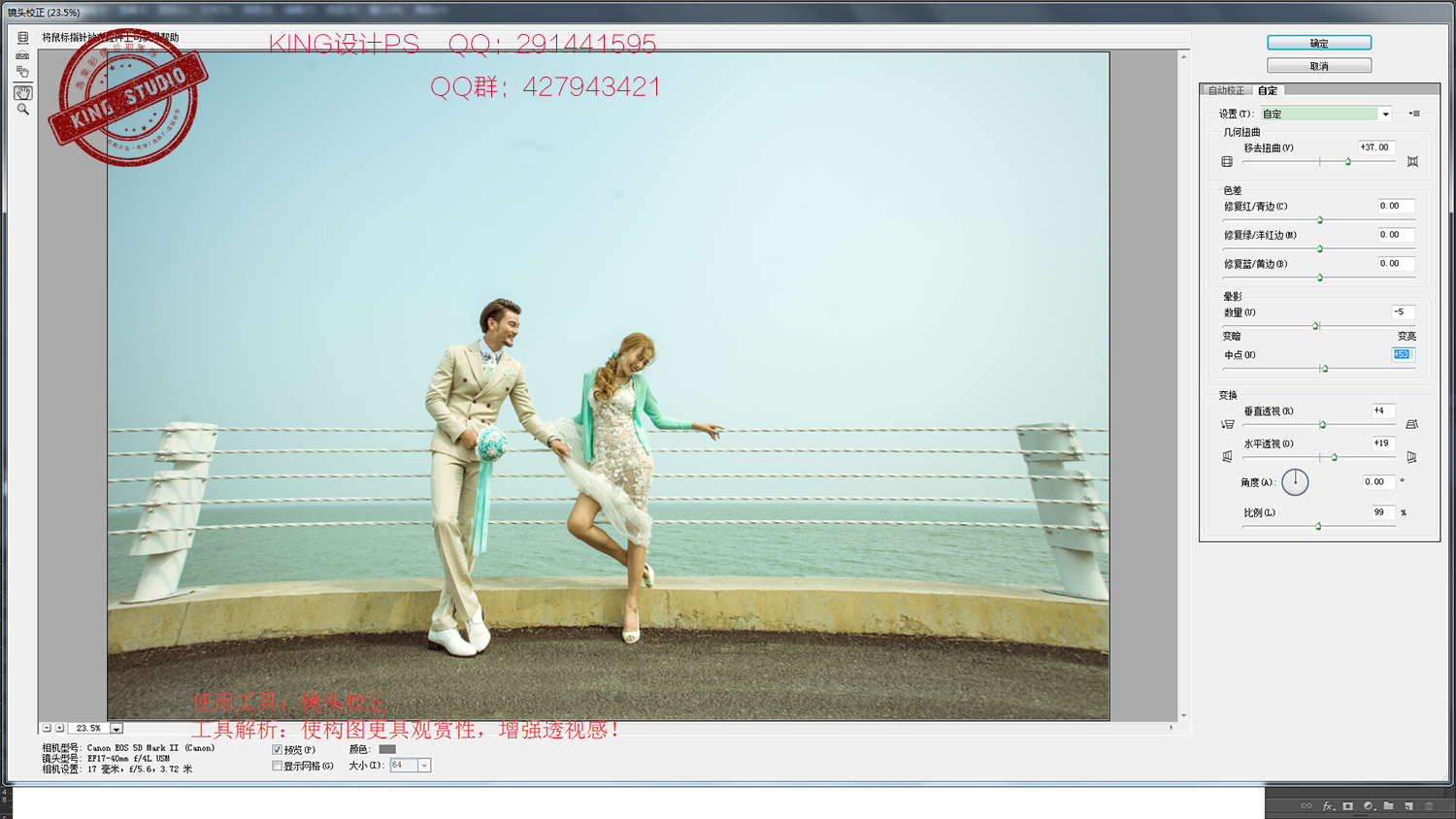The image size is (1456, 819).
Task: Enable the 显示网格 (Show Grid) checkbox
Action: point(277,766)
